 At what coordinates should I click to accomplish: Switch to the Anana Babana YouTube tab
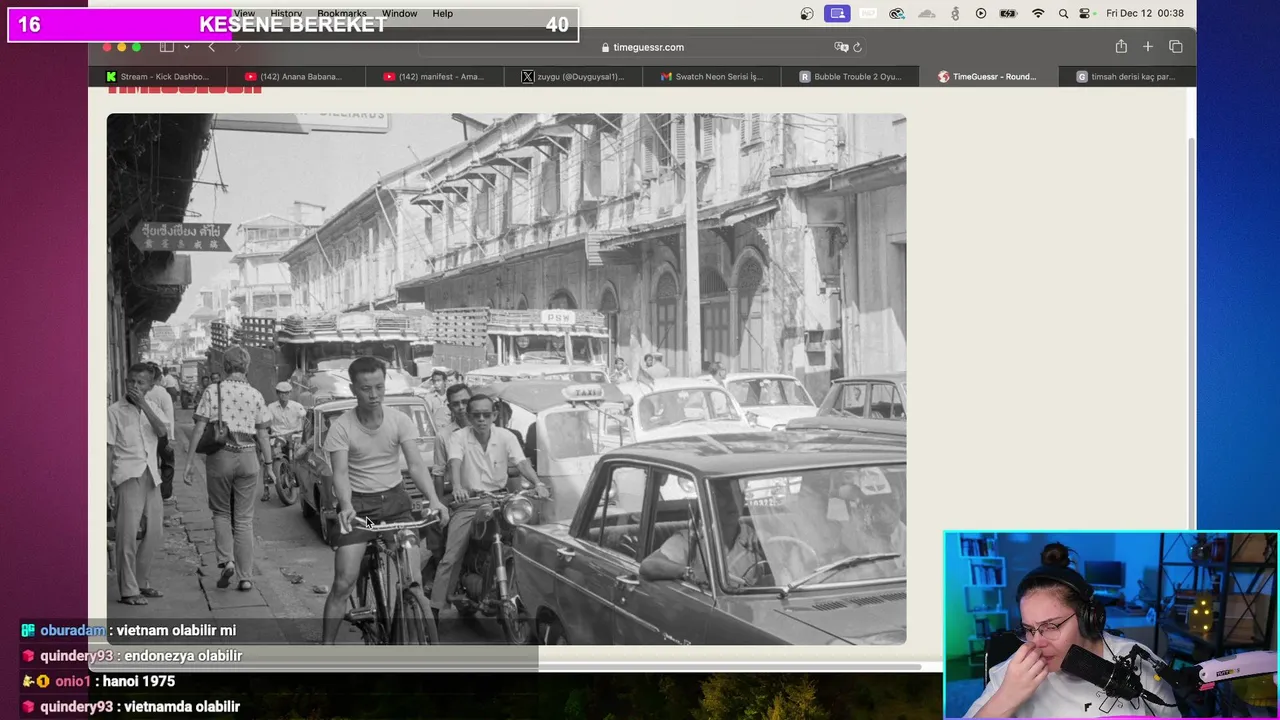pyautogui.click(x=296, y=76)
